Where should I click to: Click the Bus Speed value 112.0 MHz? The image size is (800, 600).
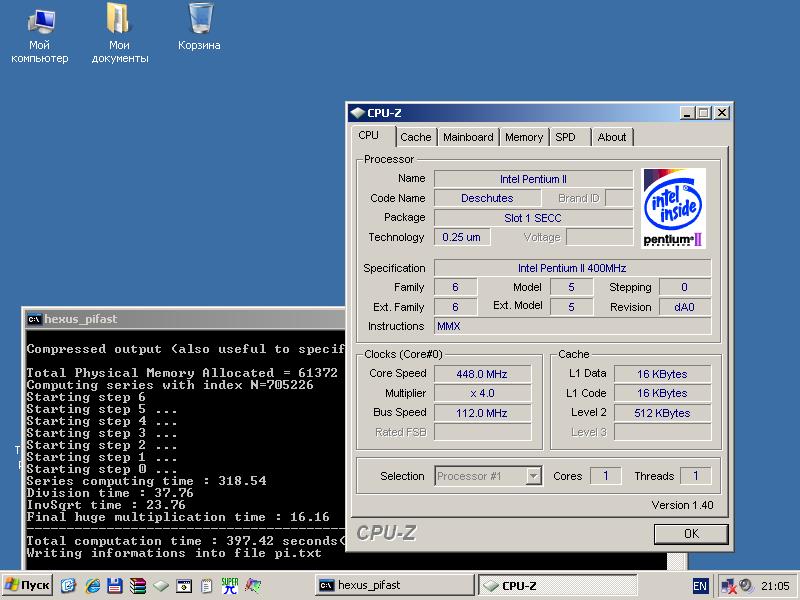pos(482,413)
